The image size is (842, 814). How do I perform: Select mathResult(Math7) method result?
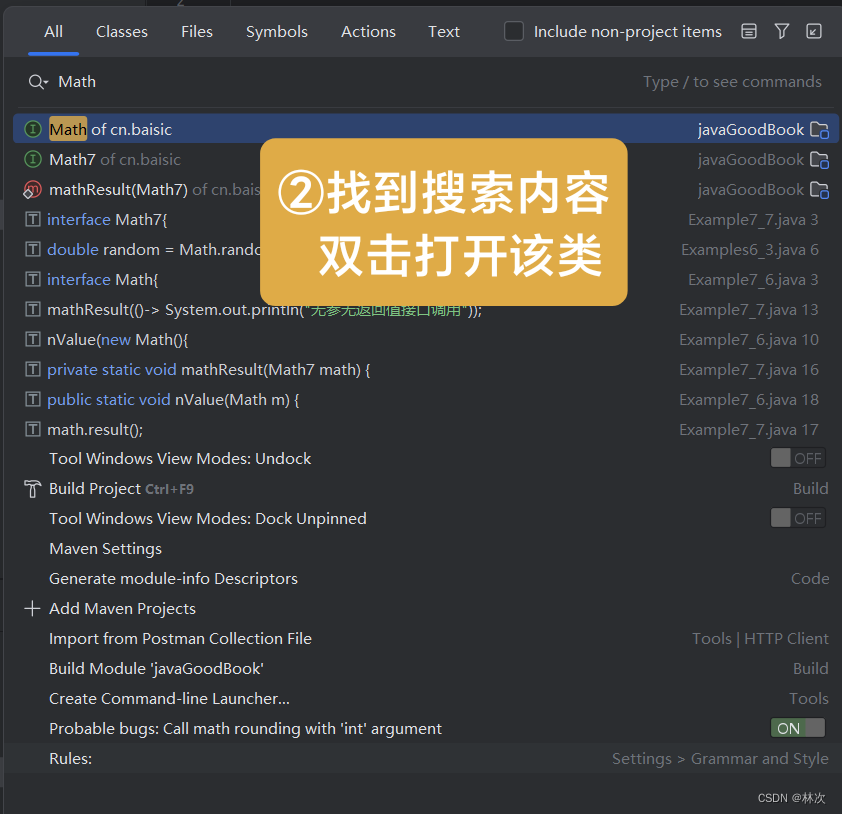(426, 190)
